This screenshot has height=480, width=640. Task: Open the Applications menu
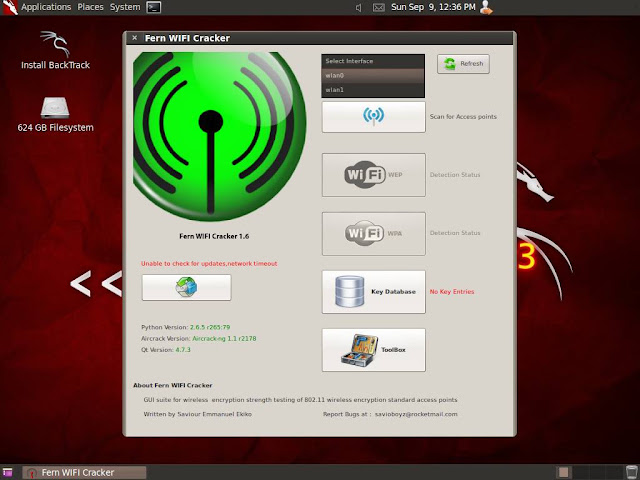(x=46, y=7)
